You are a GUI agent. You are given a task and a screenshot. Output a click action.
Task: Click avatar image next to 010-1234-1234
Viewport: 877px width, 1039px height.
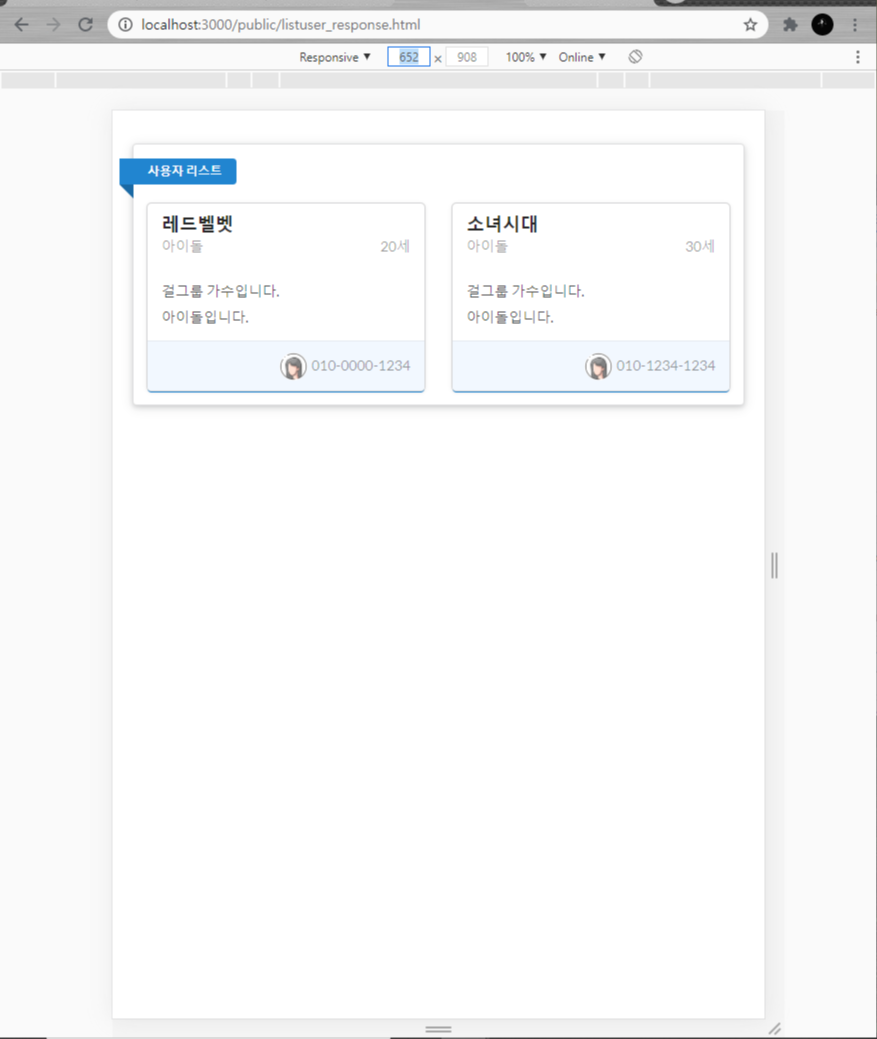click(x=597, y=366)
